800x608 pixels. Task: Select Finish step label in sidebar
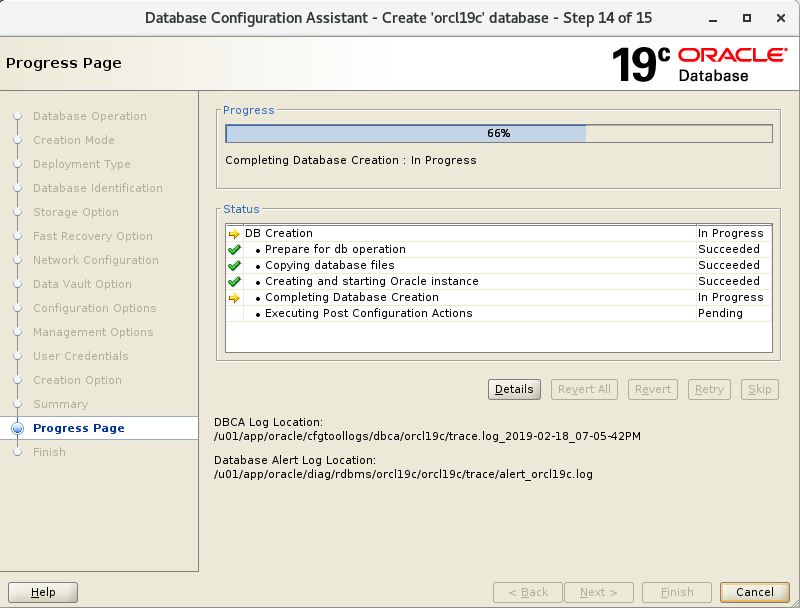click(x=49, y=452)
